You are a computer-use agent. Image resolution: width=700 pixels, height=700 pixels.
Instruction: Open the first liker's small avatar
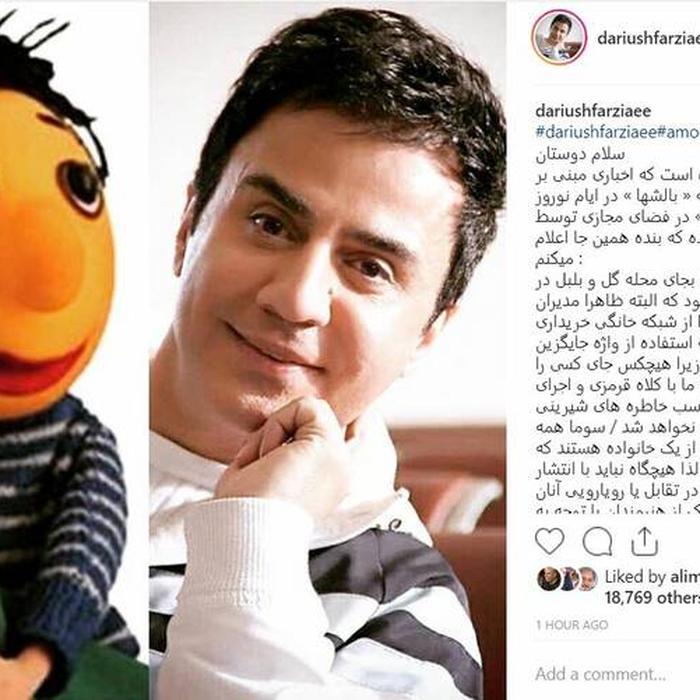[x=547, y=579]
